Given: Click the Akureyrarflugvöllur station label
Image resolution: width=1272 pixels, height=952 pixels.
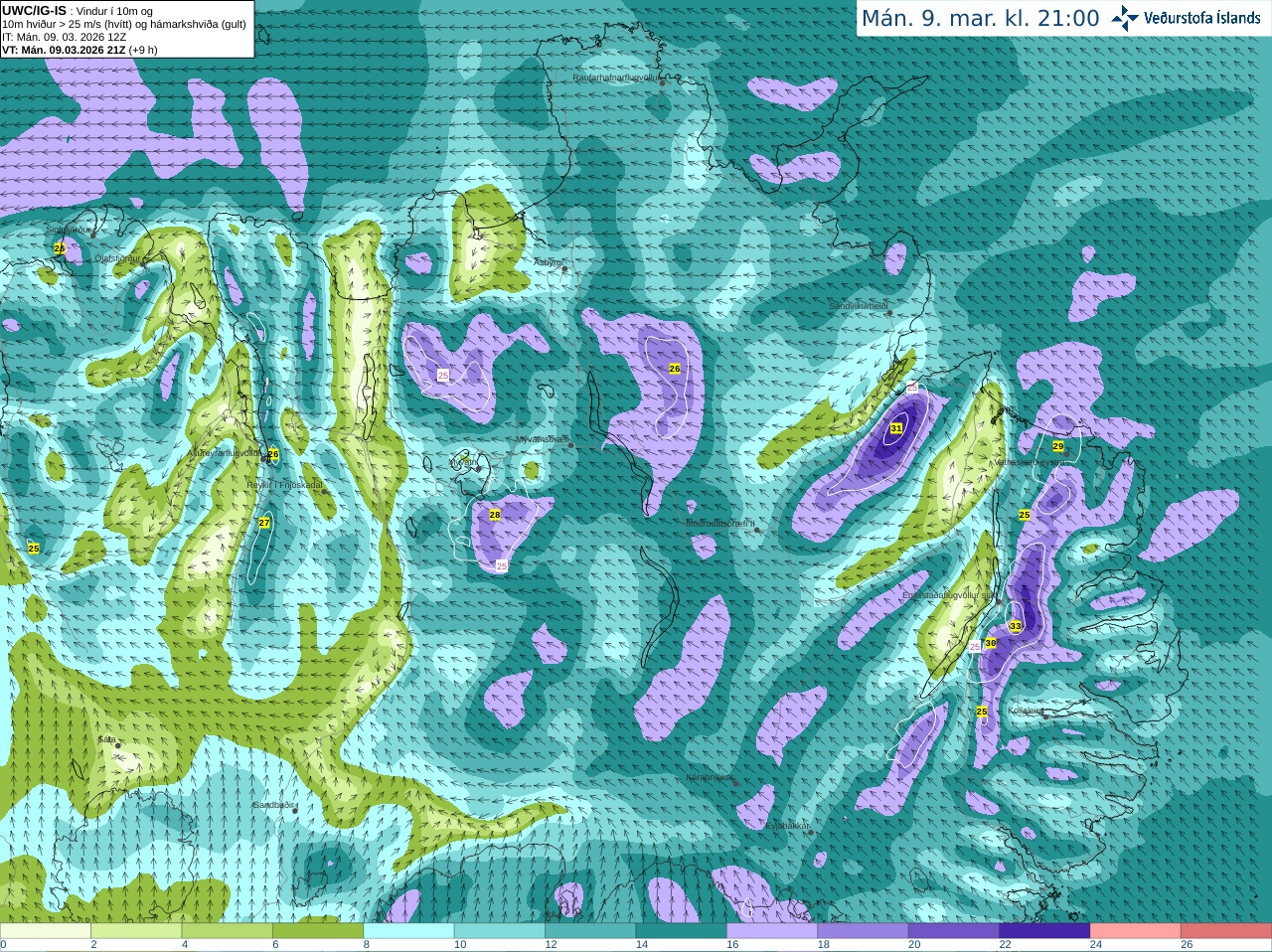Looking at the screenshot, I should coord(224,452).
